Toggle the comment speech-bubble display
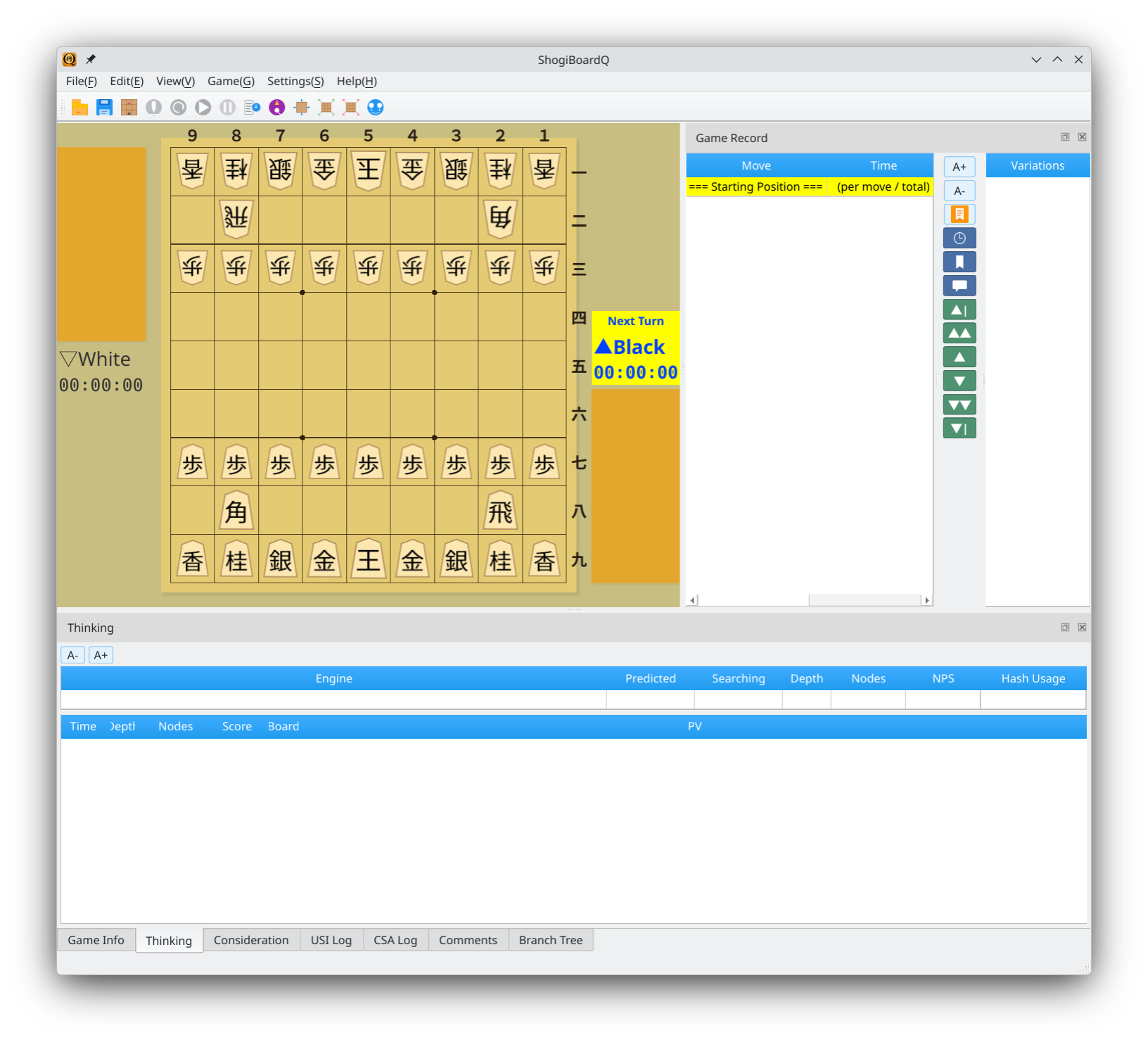This screenshot has height=1042, width=1148. pos(959,285)
